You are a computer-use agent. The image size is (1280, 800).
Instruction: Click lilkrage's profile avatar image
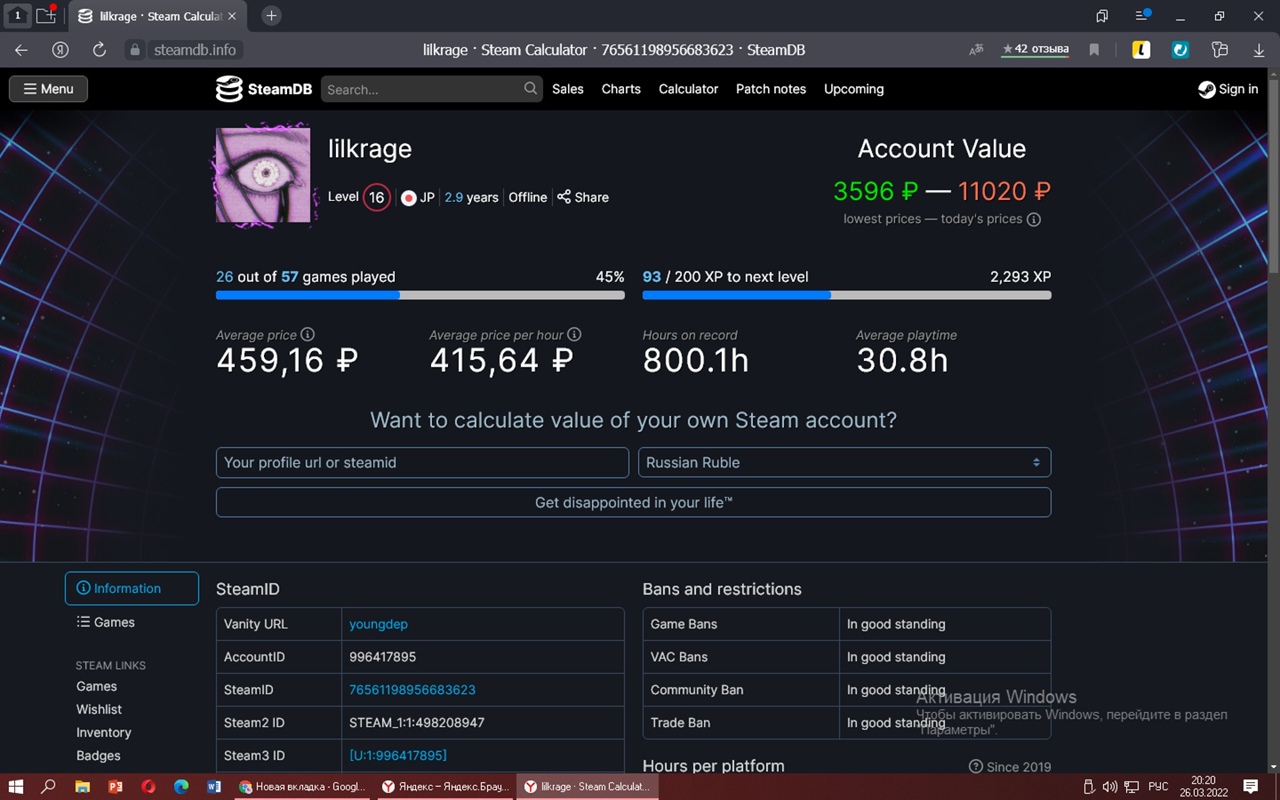pyautogui.click(x=263, y=175)
